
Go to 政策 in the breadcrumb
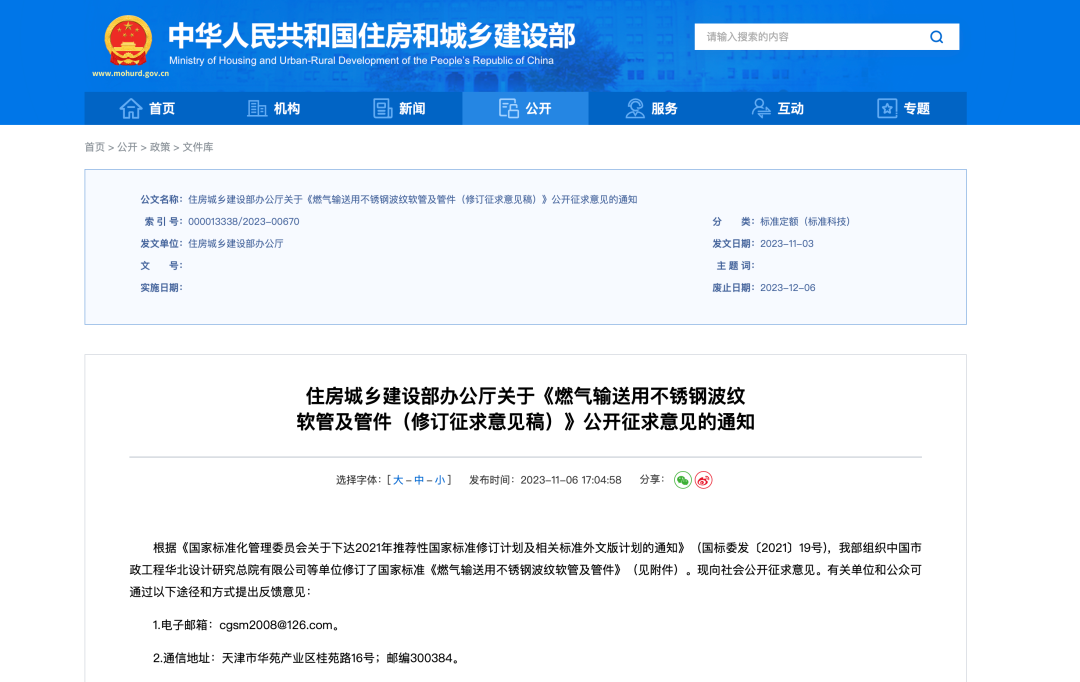160,147
